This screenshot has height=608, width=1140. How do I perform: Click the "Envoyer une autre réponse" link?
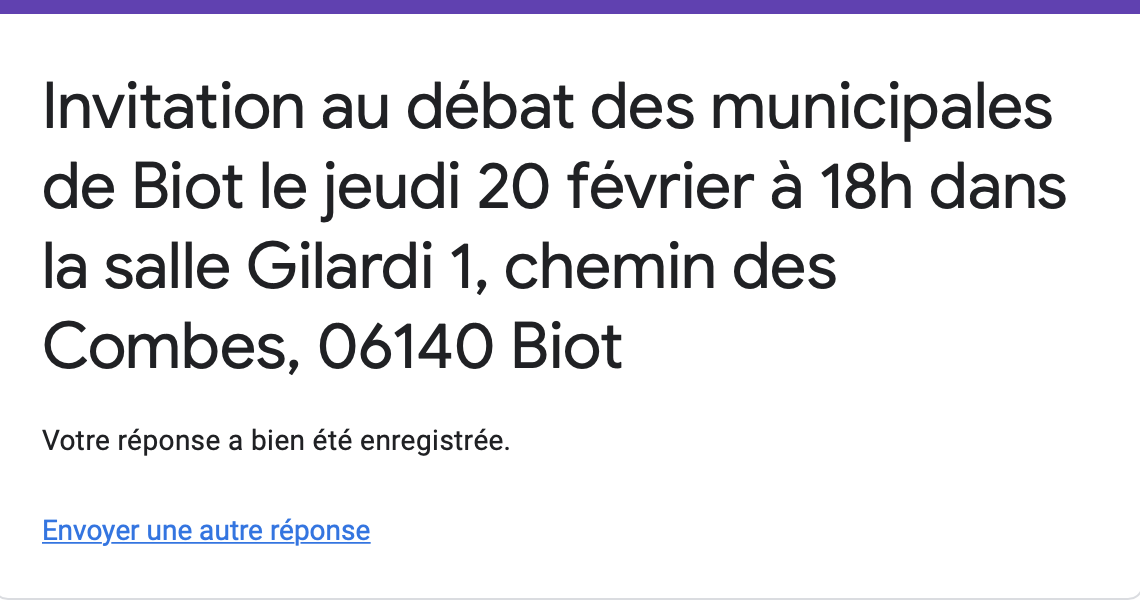206,531
